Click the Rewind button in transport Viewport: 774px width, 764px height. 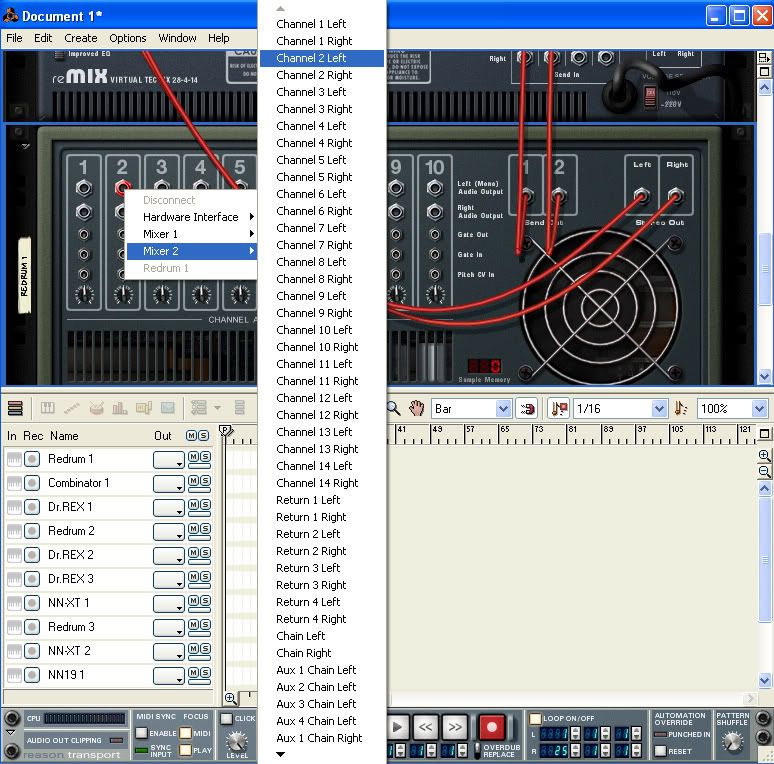pyautogui.click(x=425, y=727)
